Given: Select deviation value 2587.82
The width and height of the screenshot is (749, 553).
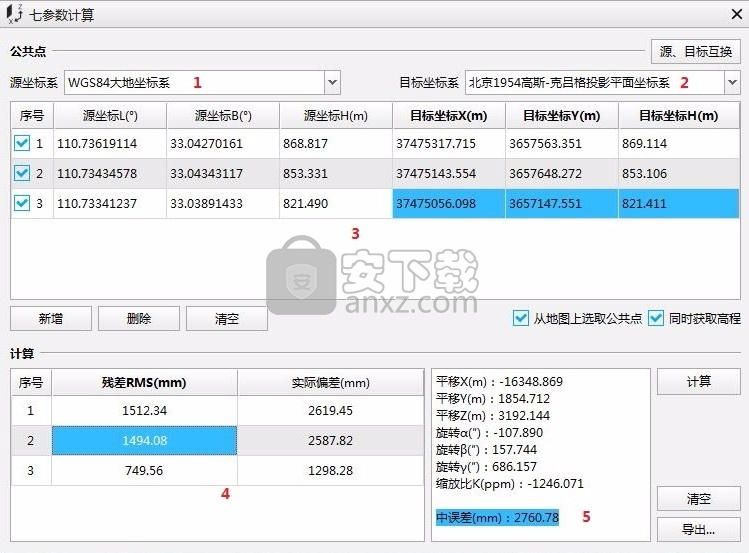Looking at the screenshot, I should [331, 440].
